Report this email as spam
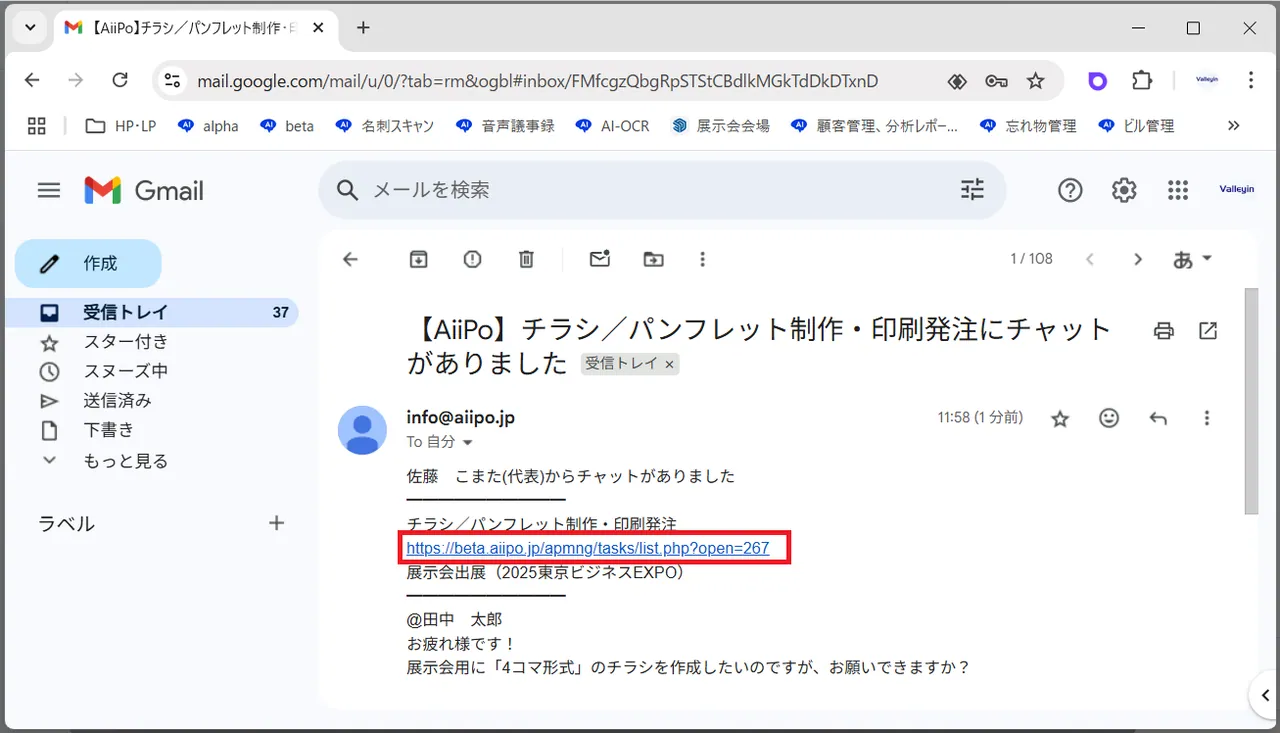 [473, 259]
